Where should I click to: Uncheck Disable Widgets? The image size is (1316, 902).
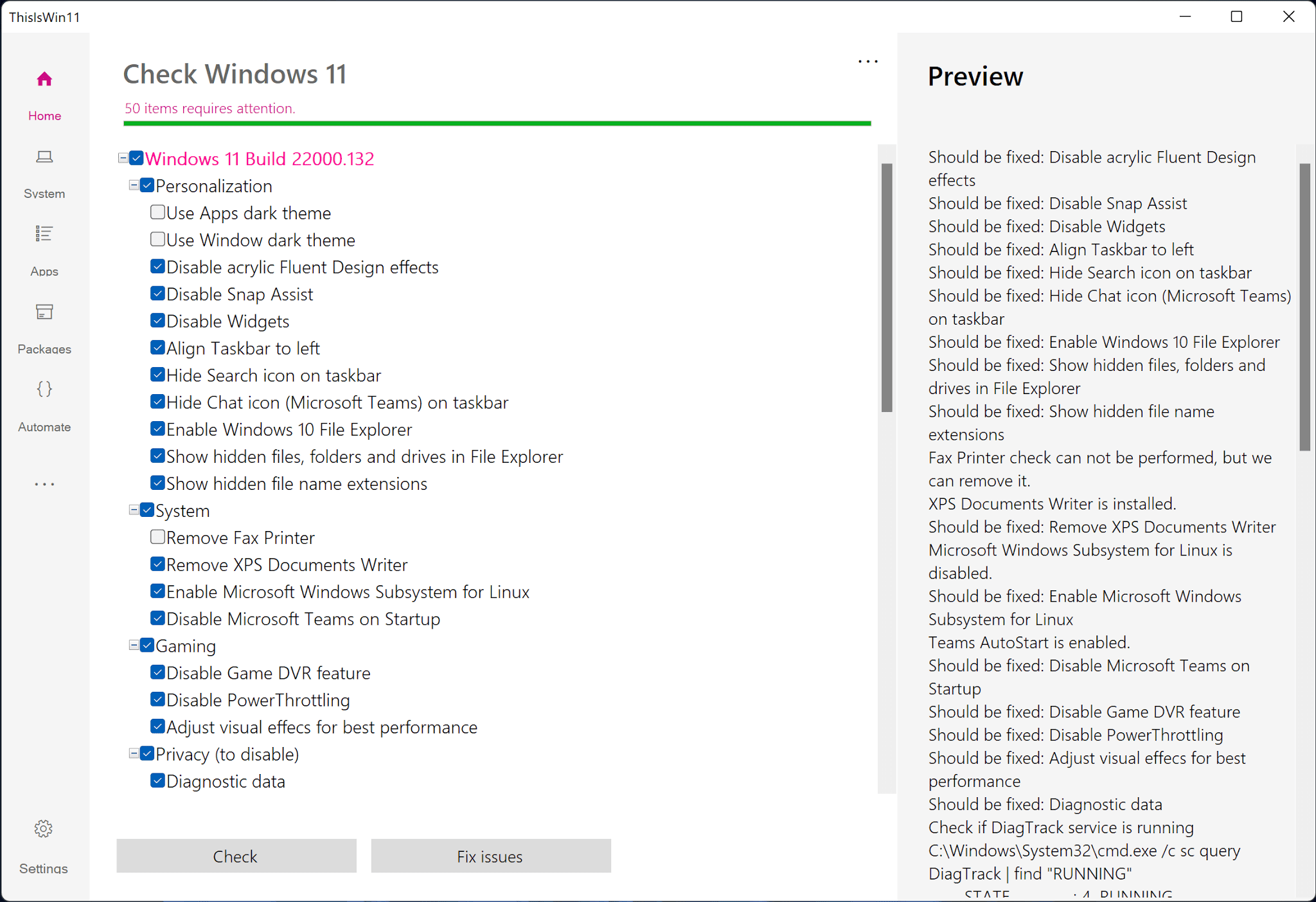[157, 320]
